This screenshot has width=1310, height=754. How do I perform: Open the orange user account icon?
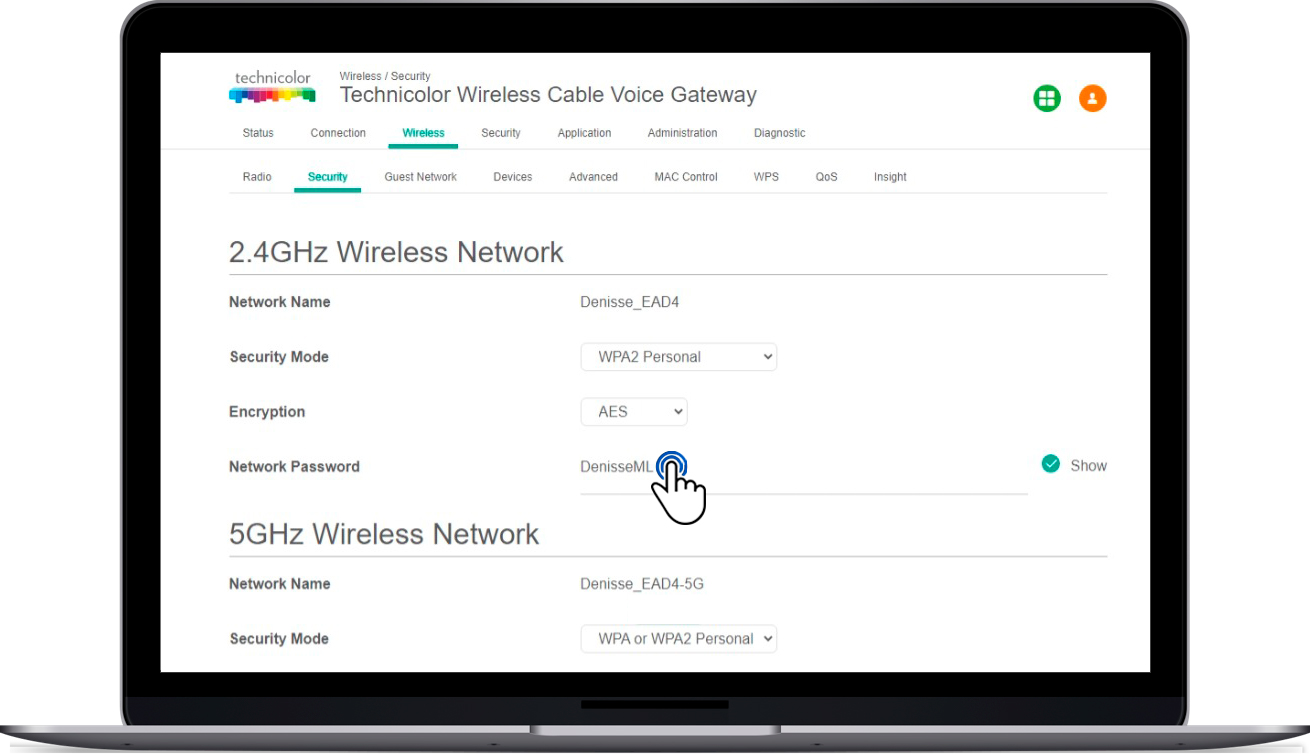tap(1093, 98)
